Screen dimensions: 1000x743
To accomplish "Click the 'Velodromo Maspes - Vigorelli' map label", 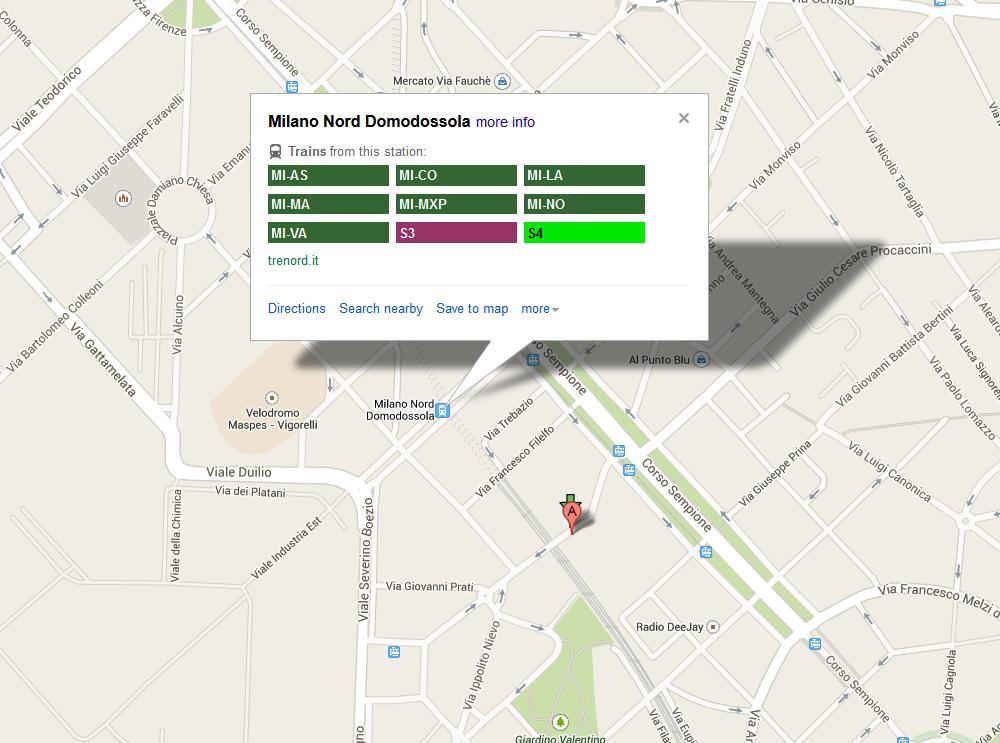I will [x=272, y=419].
